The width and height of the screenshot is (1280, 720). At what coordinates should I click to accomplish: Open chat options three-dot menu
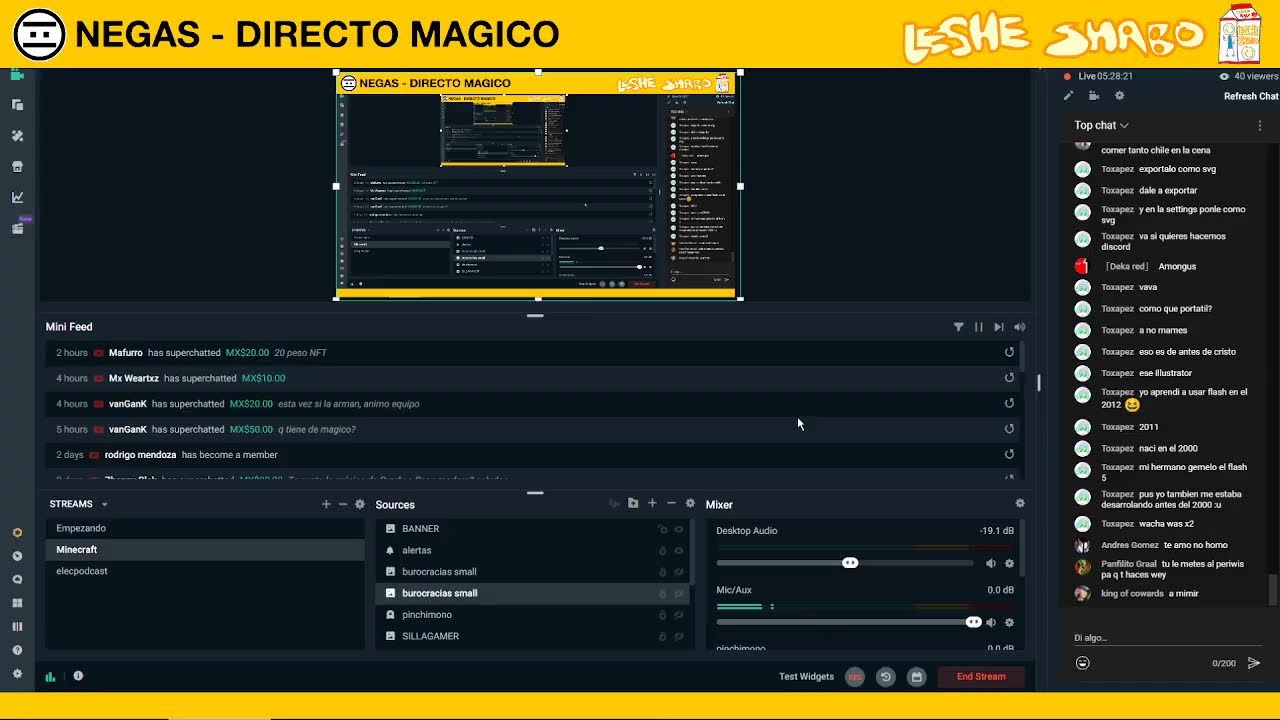click(1259, 126)
